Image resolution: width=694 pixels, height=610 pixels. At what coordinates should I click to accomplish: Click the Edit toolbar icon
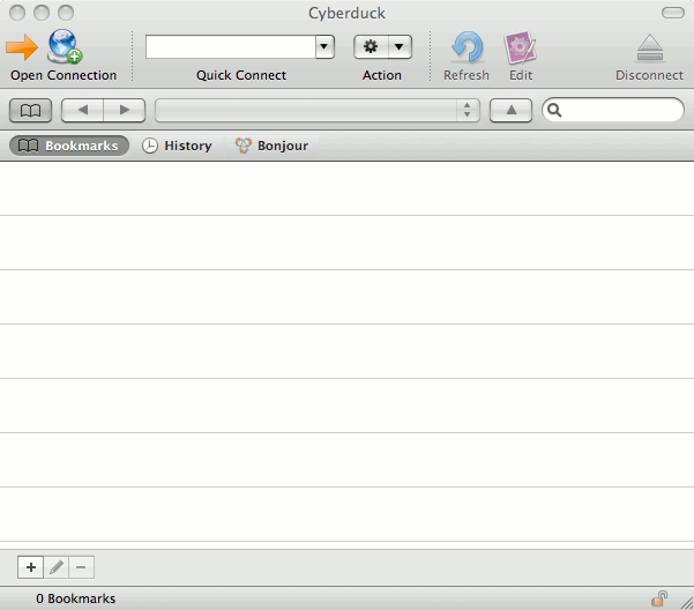click(x=520, y=47)
